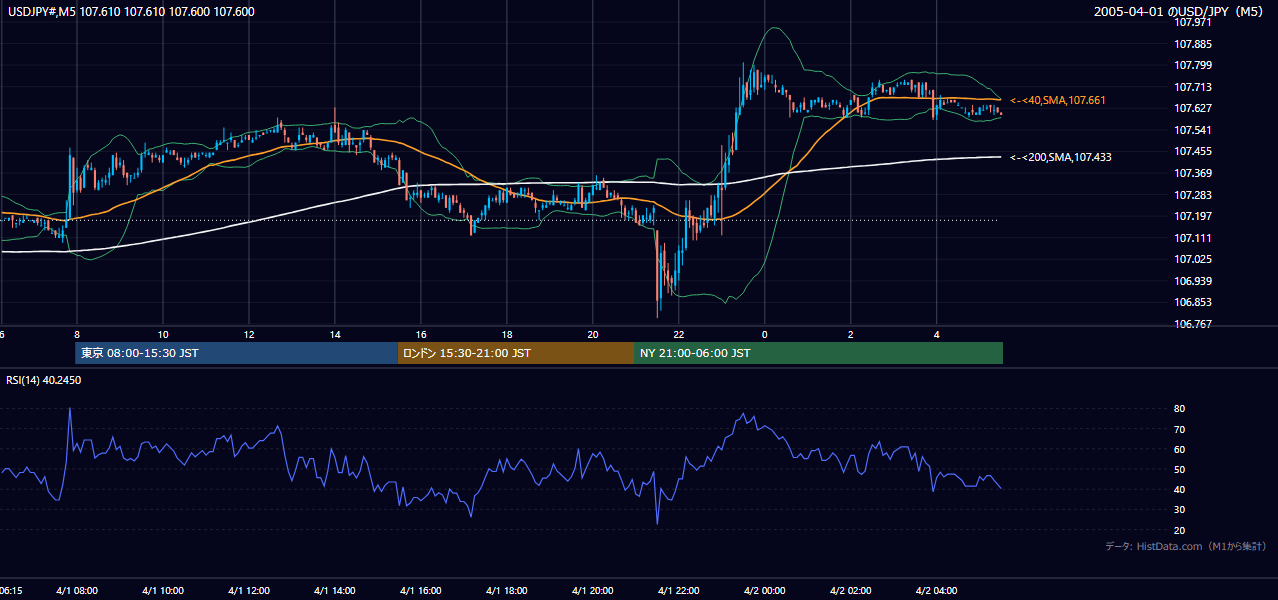Click price level 107.885 on the axis
Viewport: 1278px width, 600px height.
click(1193, 44)
